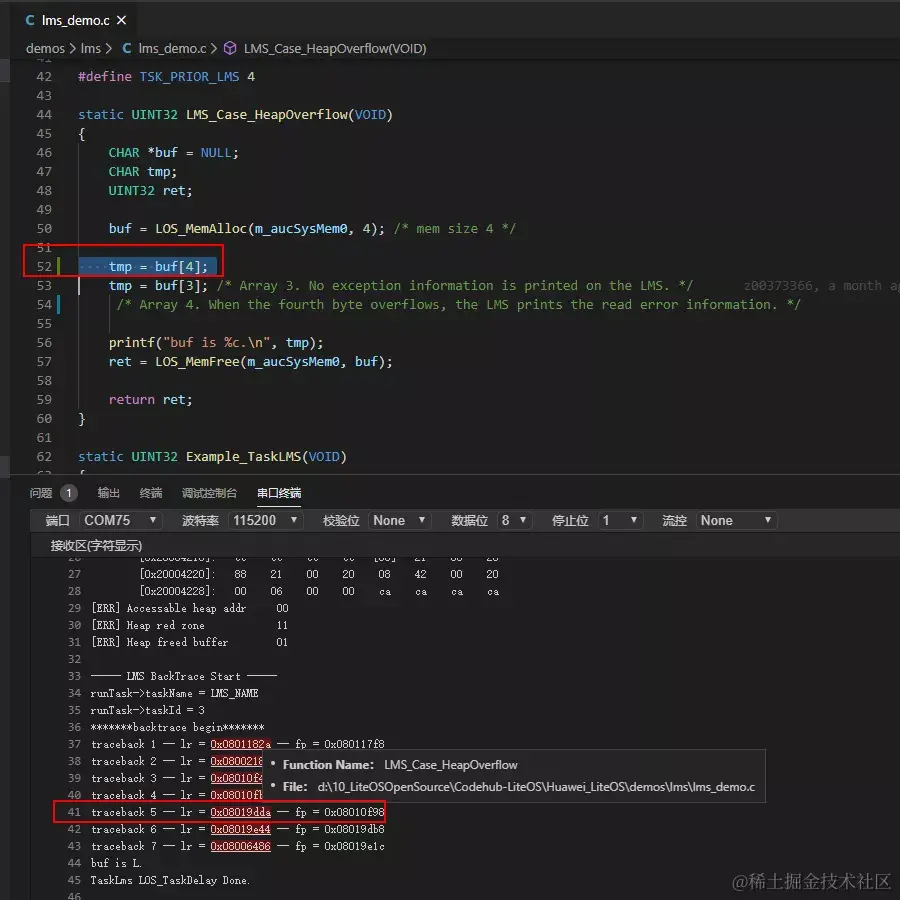Click the printf statement on line 56

pos(216,343)
